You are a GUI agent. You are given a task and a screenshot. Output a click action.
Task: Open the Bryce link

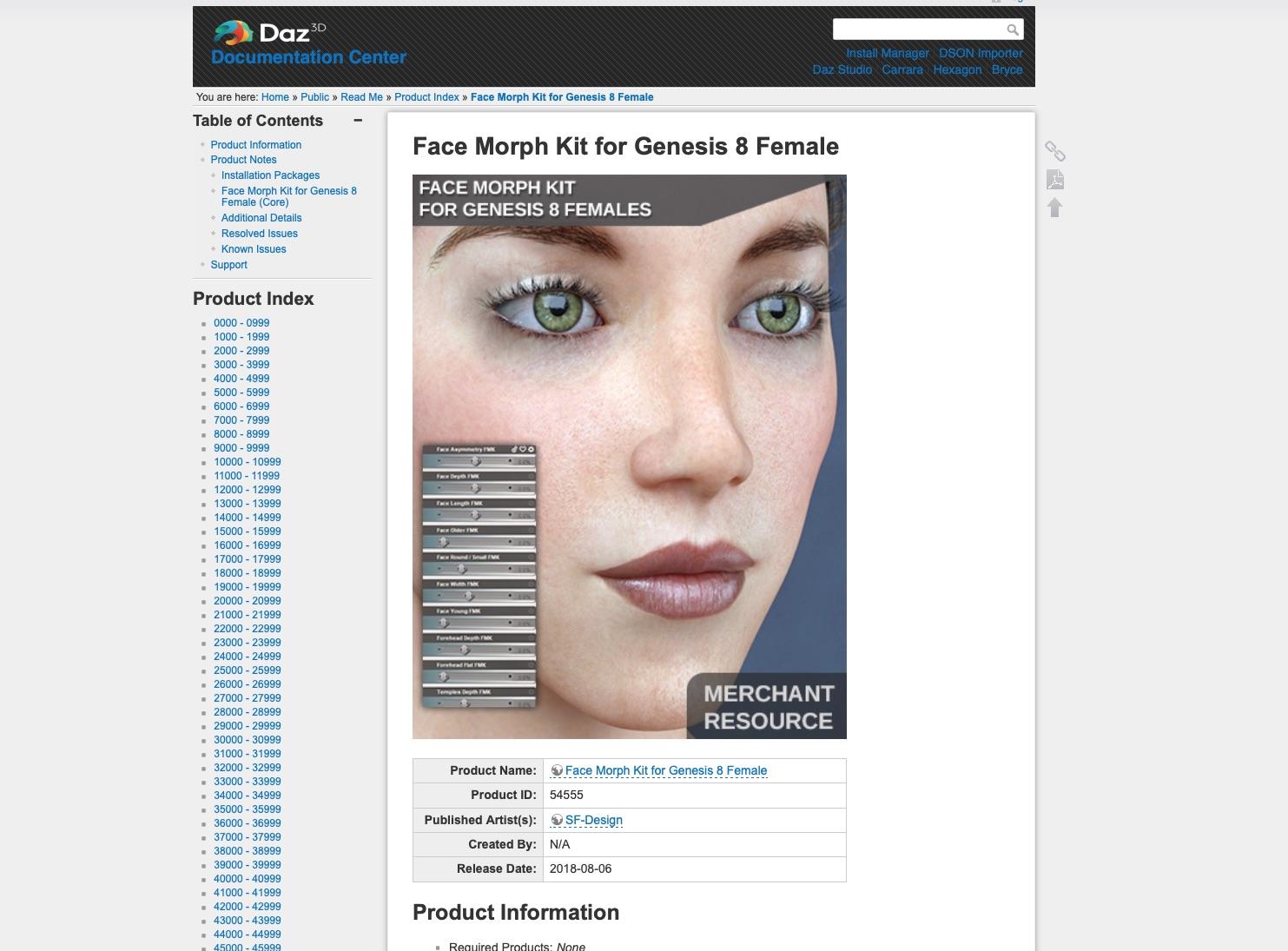(x=1007, y=69)
